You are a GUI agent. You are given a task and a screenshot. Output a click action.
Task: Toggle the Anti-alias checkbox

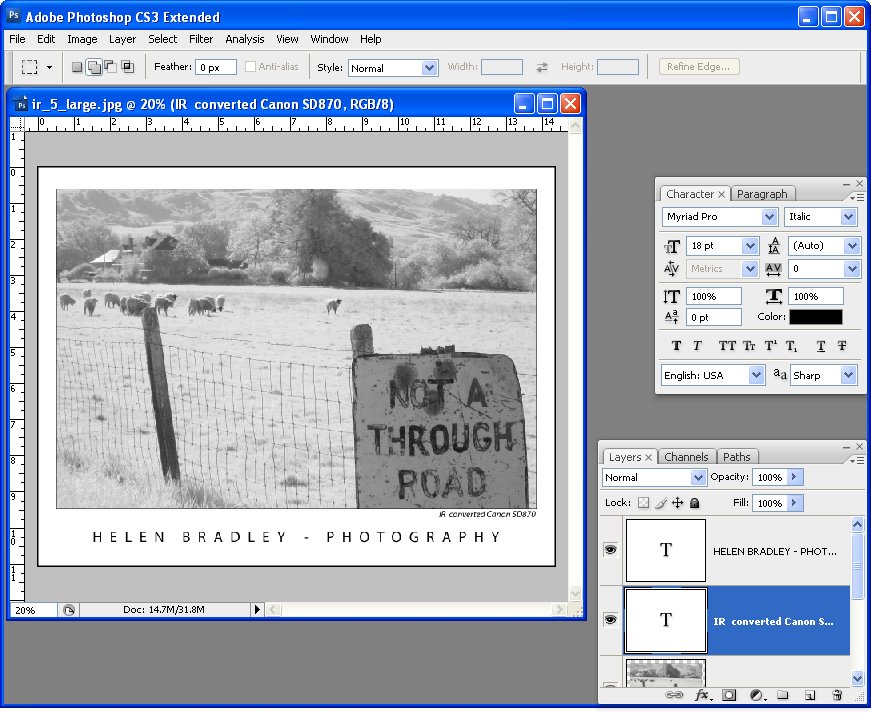tap(251, 67)
